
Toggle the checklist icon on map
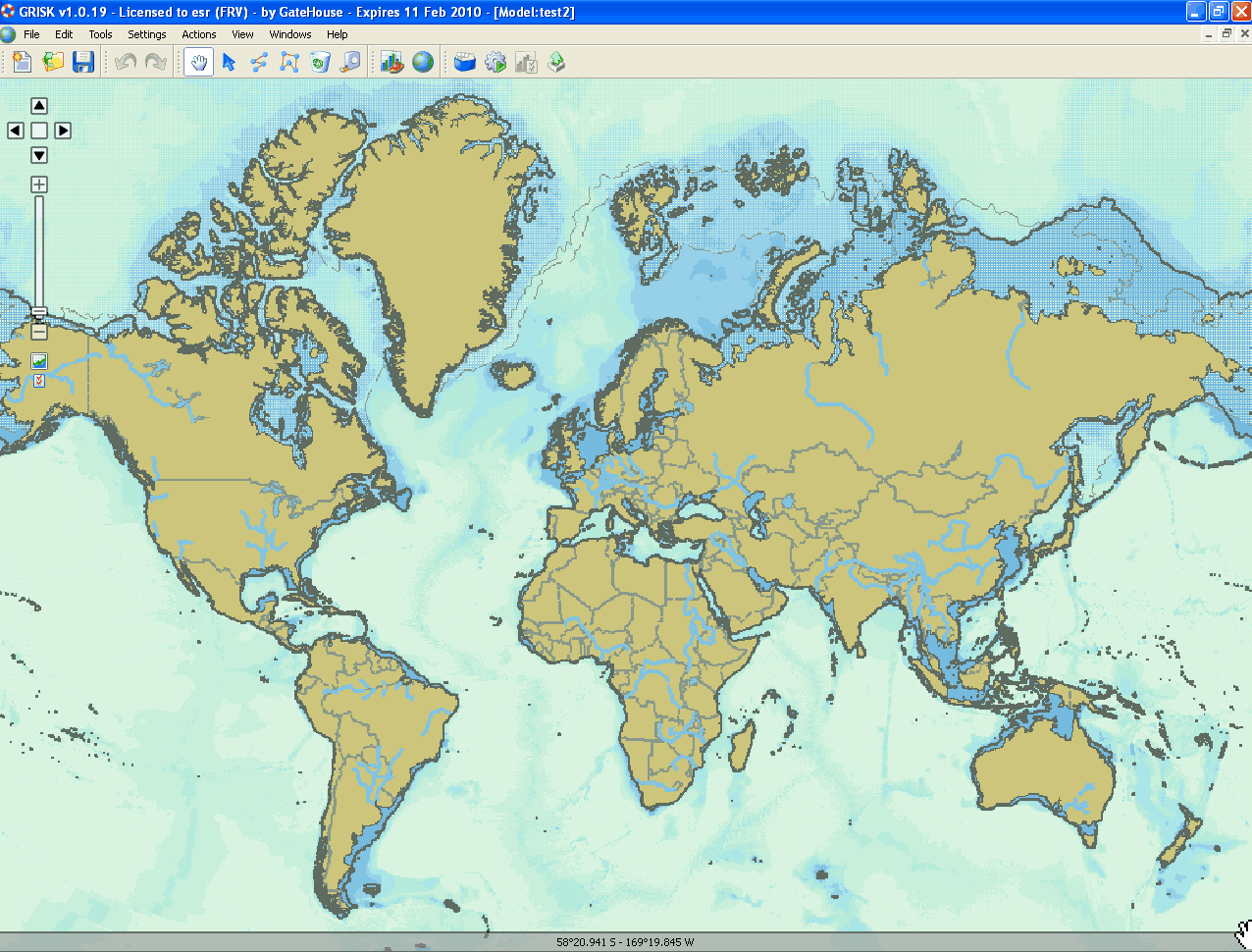[x=39, y=381]
